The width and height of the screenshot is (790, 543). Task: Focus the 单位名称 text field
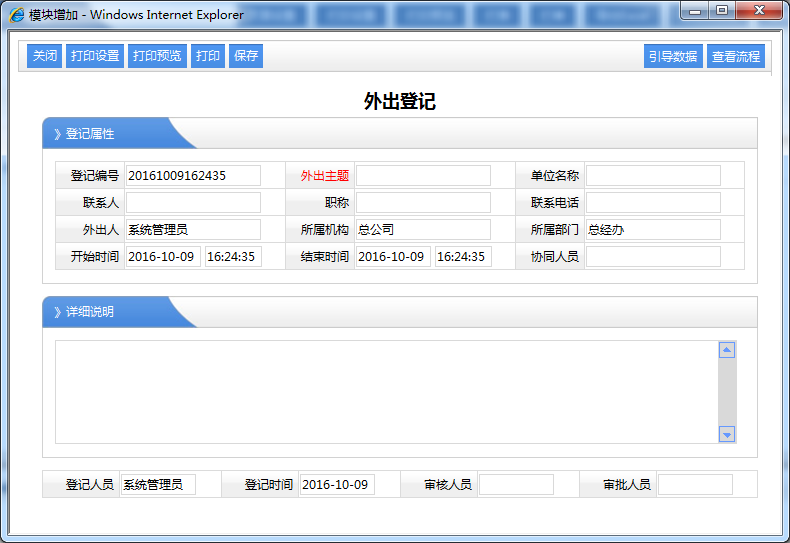pyautogui.click(x=652, y=176)
